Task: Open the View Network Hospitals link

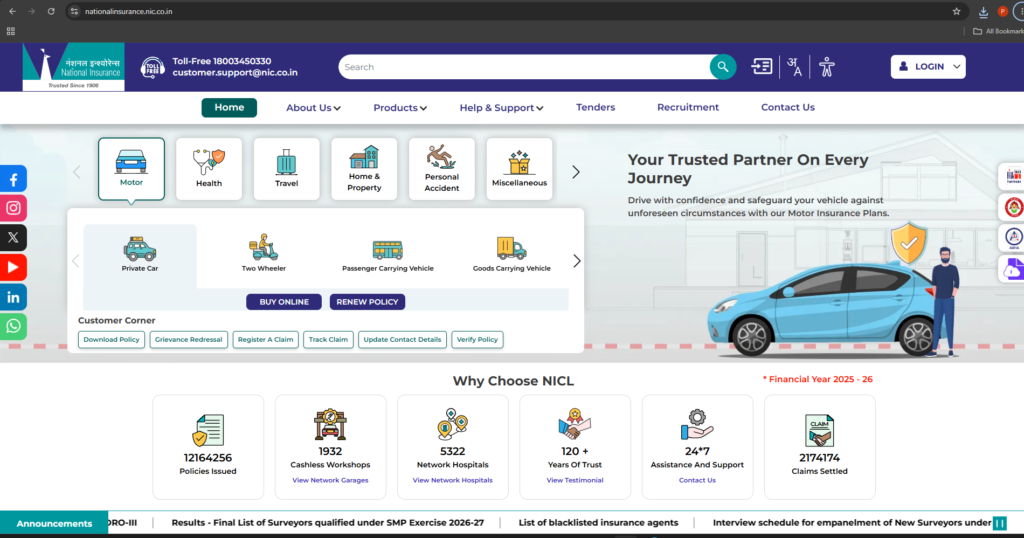Action: 453,480
